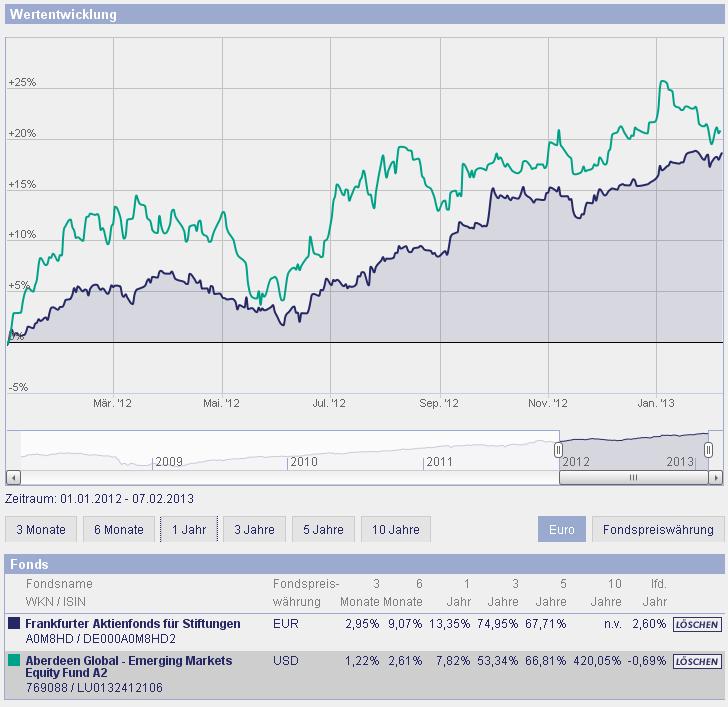Remove Frankfurter Aktienfonds with its Löschen button

(x=697, y=624)
